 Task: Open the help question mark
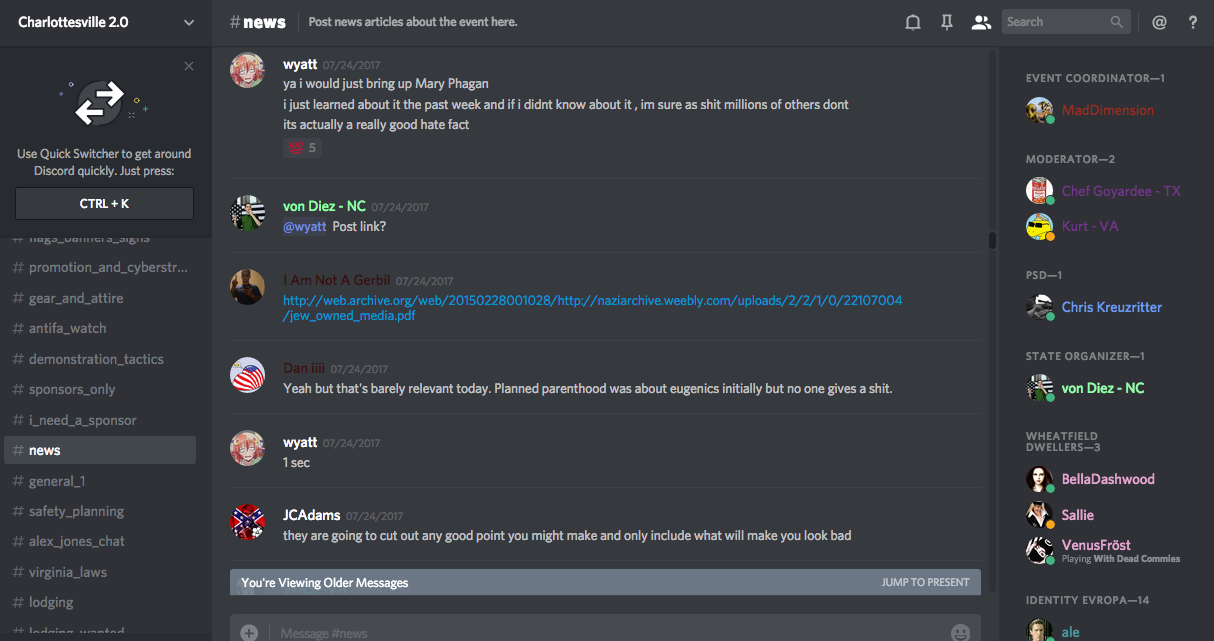[1193, 22]
